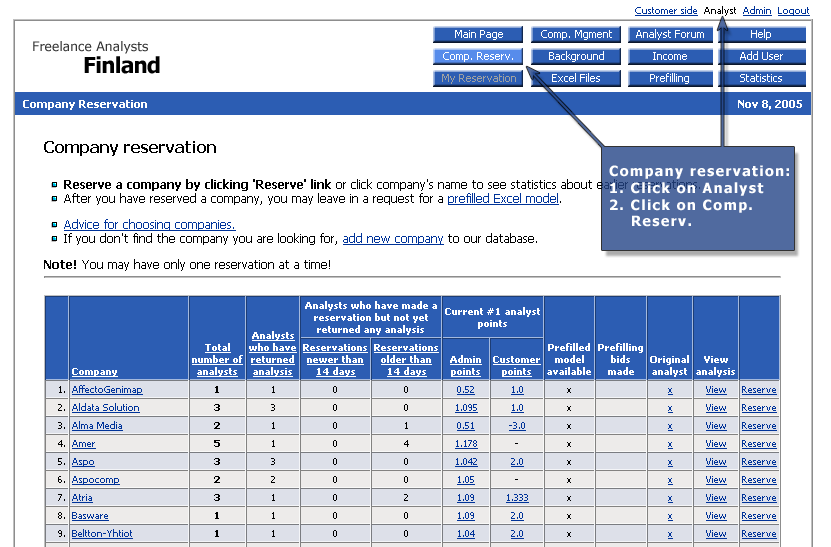View analysis for Amer

pos(715,444)
